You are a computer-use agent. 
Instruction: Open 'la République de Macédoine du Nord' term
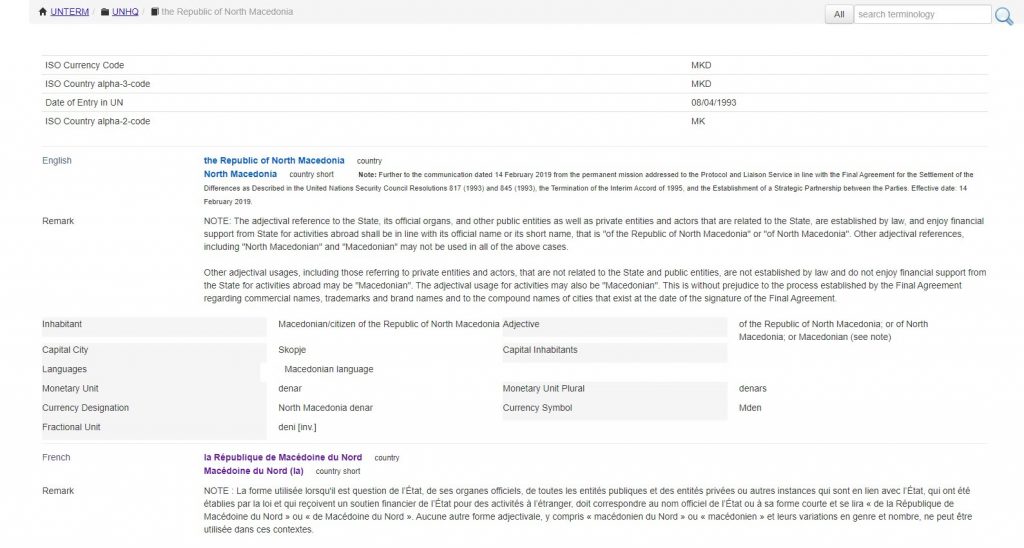click(x=283, y=457)
